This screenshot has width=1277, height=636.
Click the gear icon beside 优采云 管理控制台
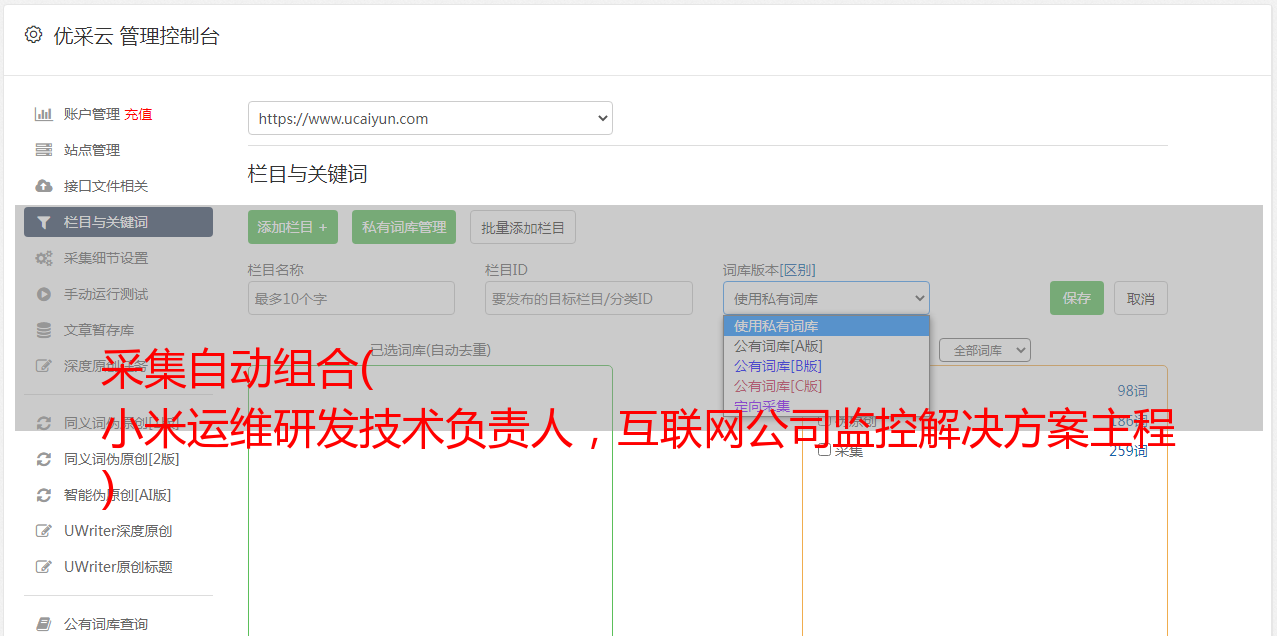point(33,35)
